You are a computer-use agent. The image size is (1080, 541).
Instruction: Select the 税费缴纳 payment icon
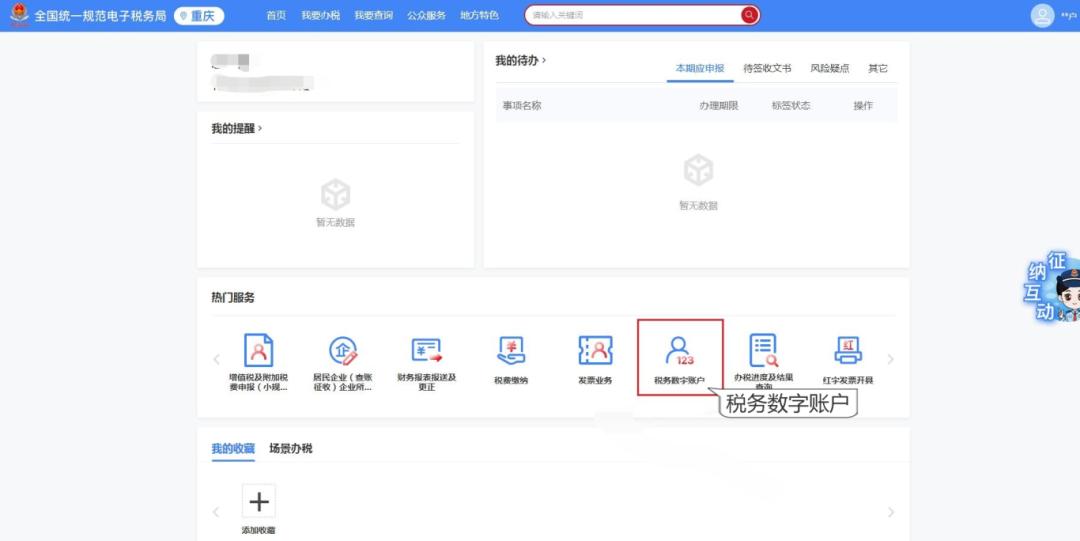coord(511,352)
